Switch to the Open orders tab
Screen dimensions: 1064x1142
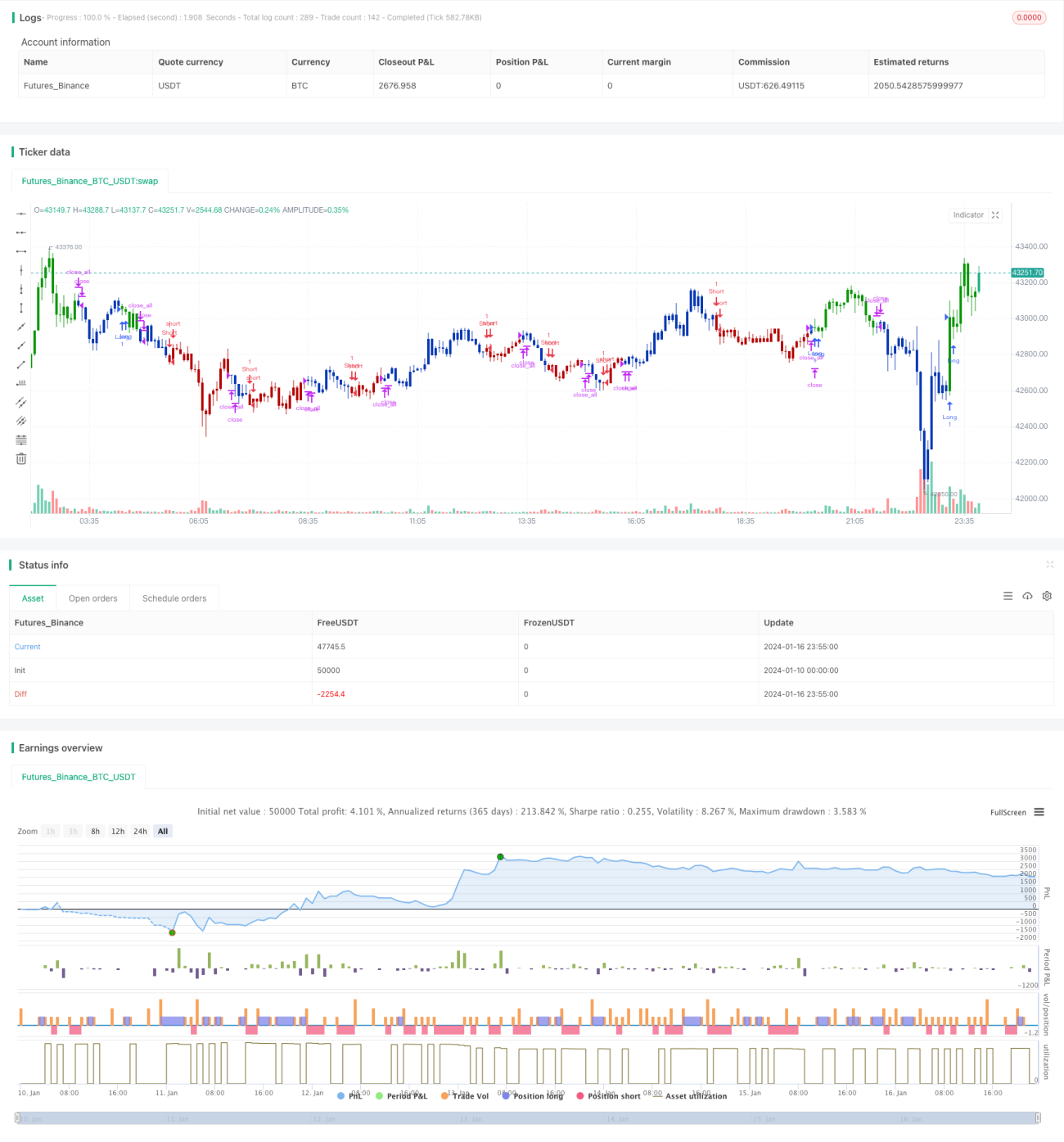pyautogui.click(x=93, y=598)
